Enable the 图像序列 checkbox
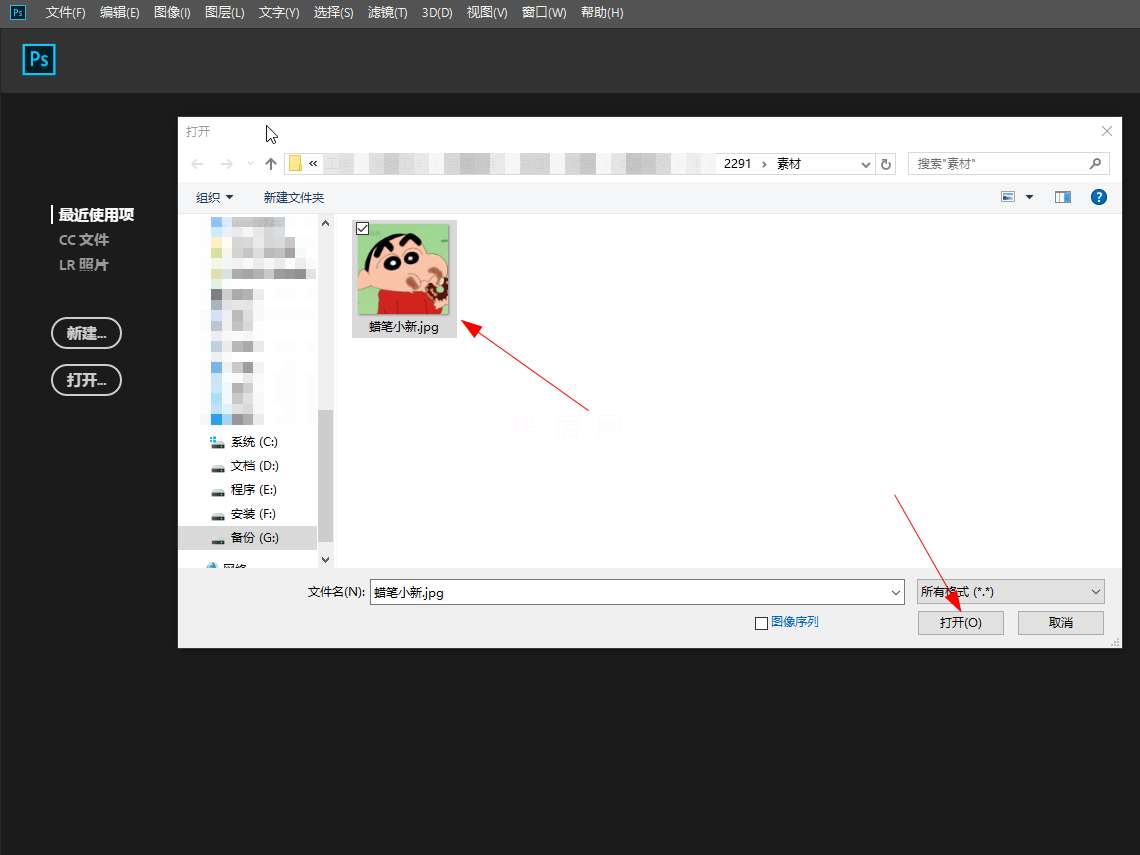The image size is (1140, 855). click(x=761, y=623)
